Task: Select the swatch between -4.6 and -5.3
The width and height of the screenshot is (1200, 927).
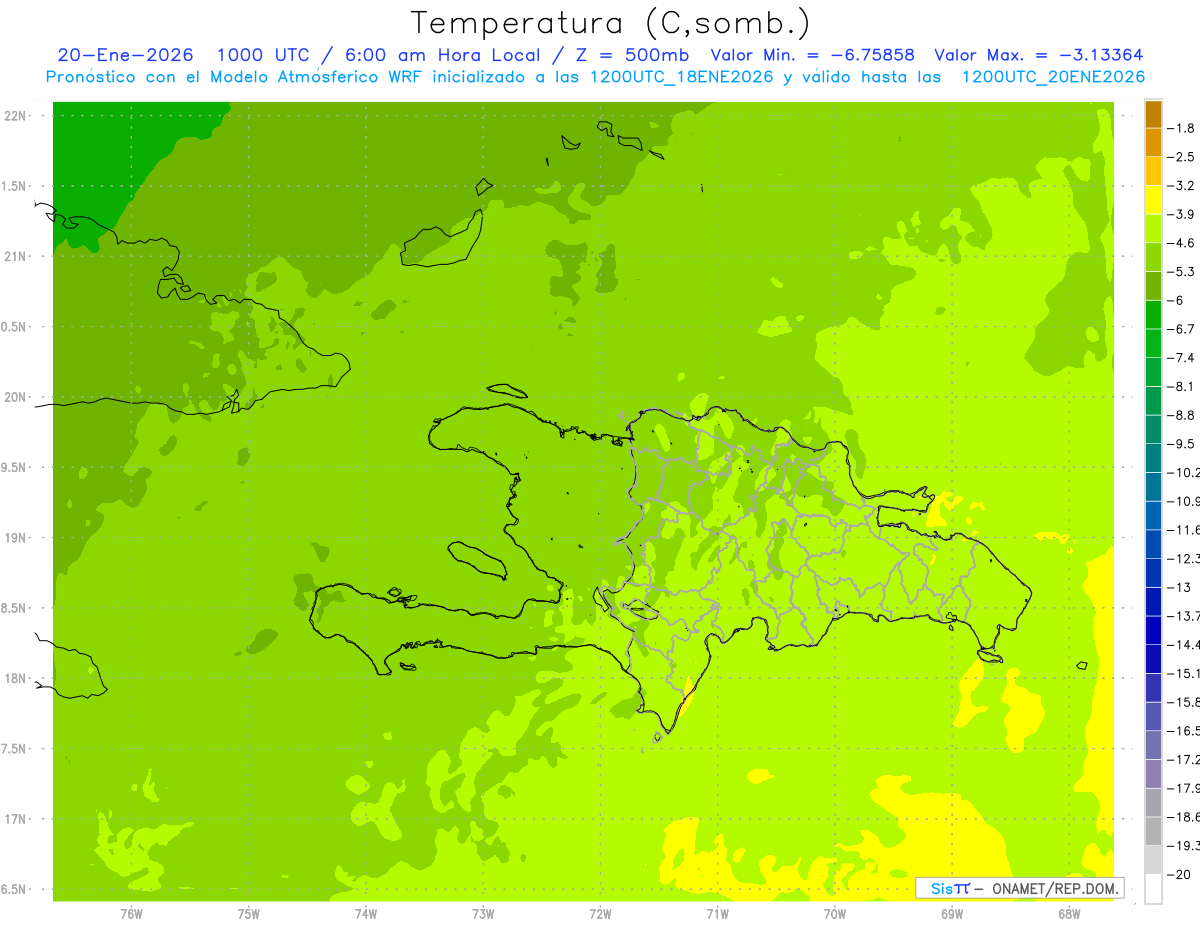Action: pos(1153,257)
